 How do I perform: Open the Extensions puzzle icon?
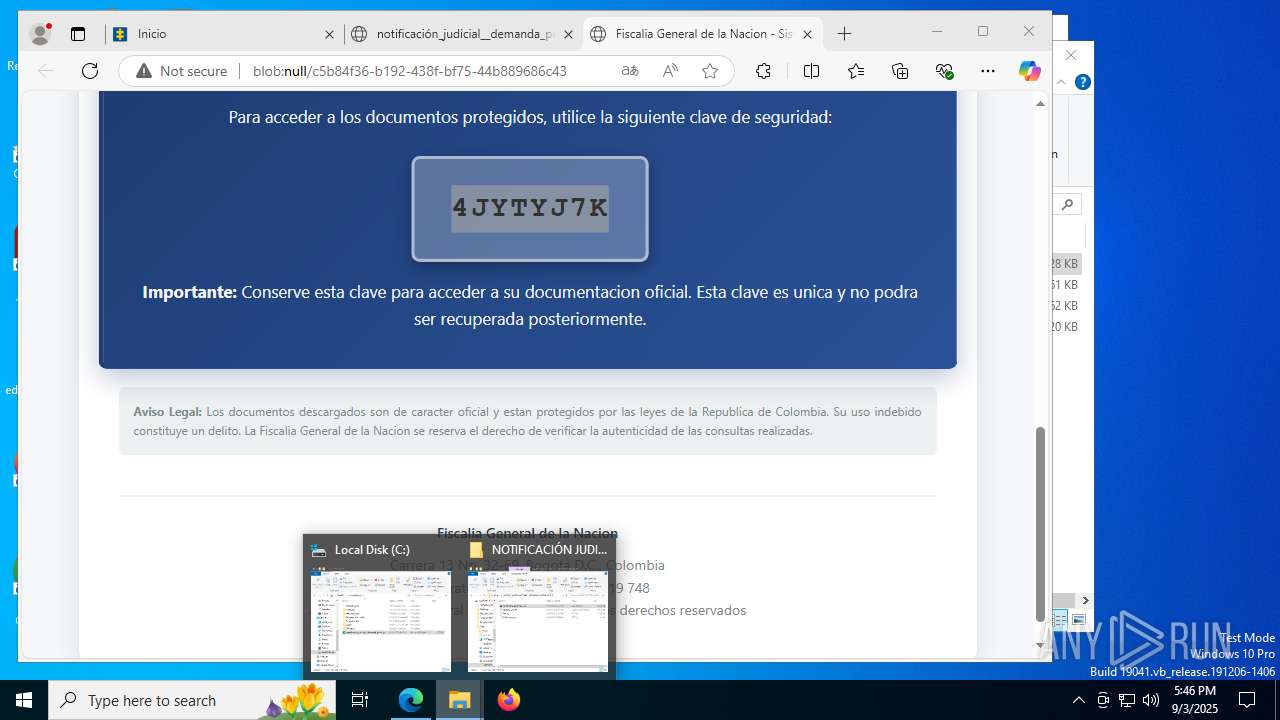763,71
